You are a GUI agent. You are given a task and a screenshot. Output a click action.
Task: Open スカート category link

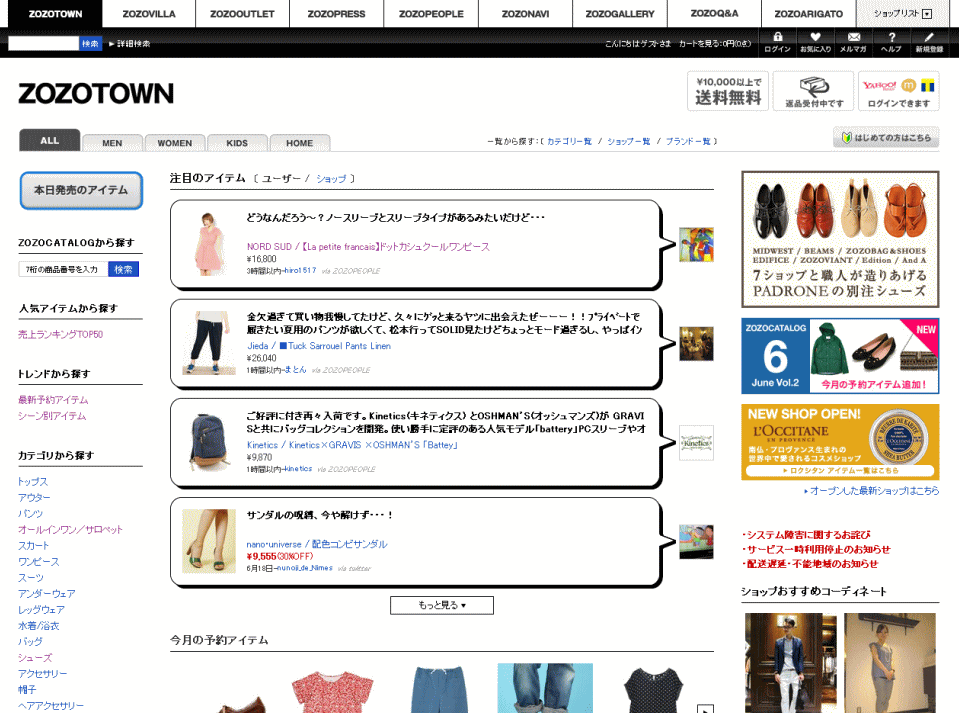coord(34,545)
